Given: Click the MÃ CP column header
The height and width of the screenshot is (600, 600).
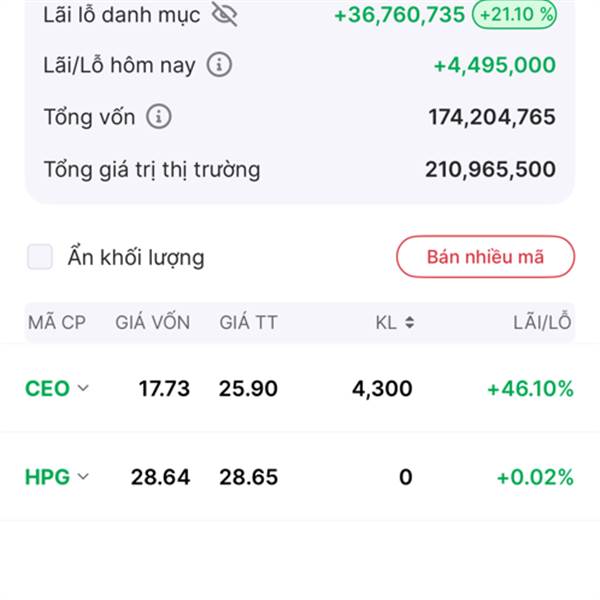Looking at the screenshot, I should coord(56,322).
